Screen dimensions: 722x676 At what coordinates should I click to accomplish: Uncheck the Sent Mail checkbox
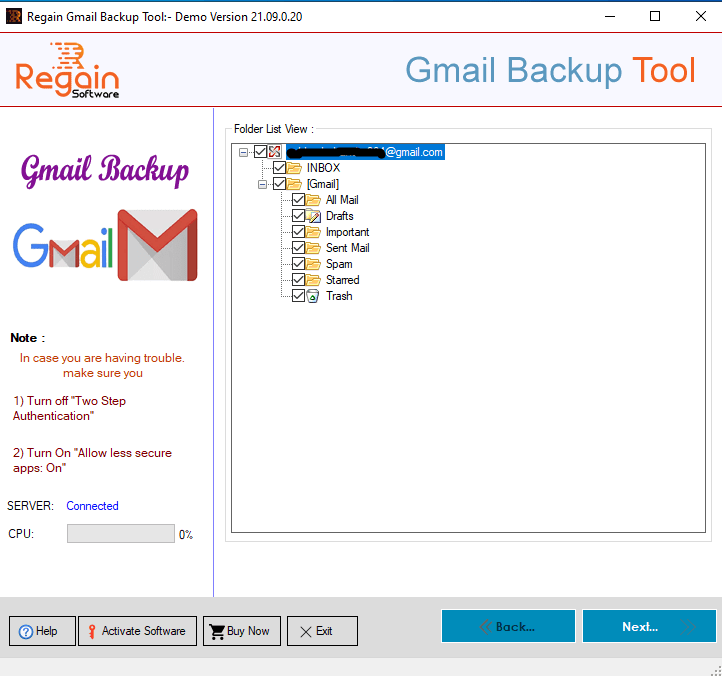[x=298, y=248]
